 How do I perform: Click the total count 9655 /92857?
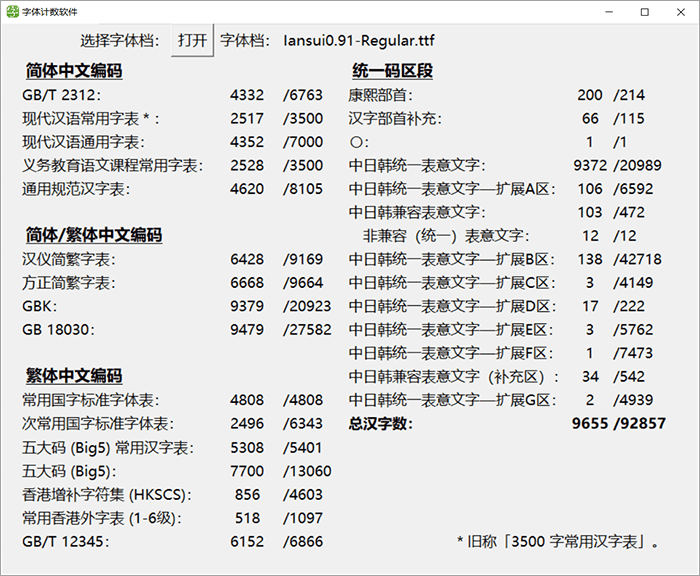619,423
